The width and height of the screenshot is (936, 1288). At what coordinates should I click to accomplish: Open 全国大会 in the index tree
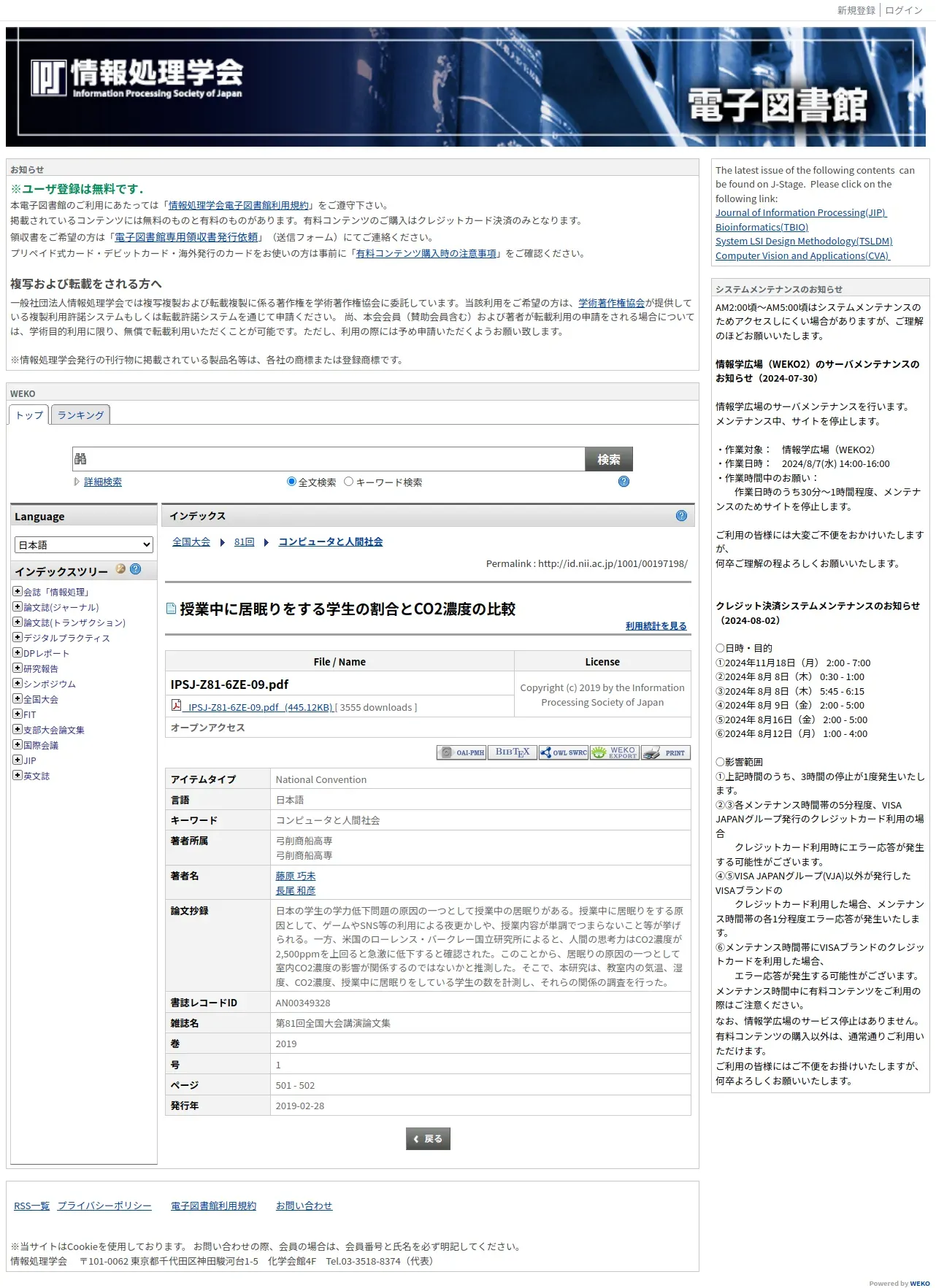(x=41, y=699)
